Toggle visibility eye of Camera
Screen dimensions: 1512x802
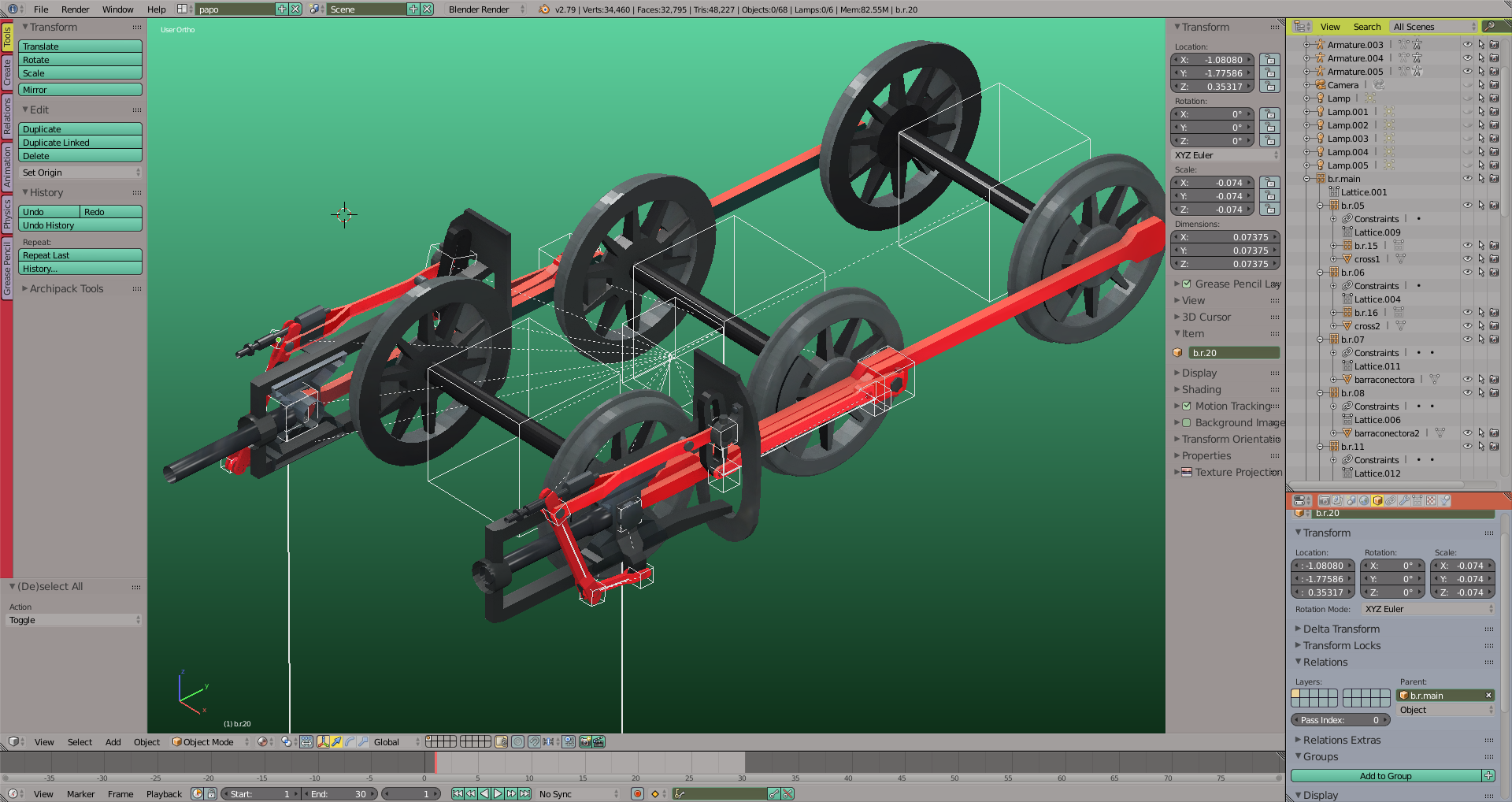1468,85
